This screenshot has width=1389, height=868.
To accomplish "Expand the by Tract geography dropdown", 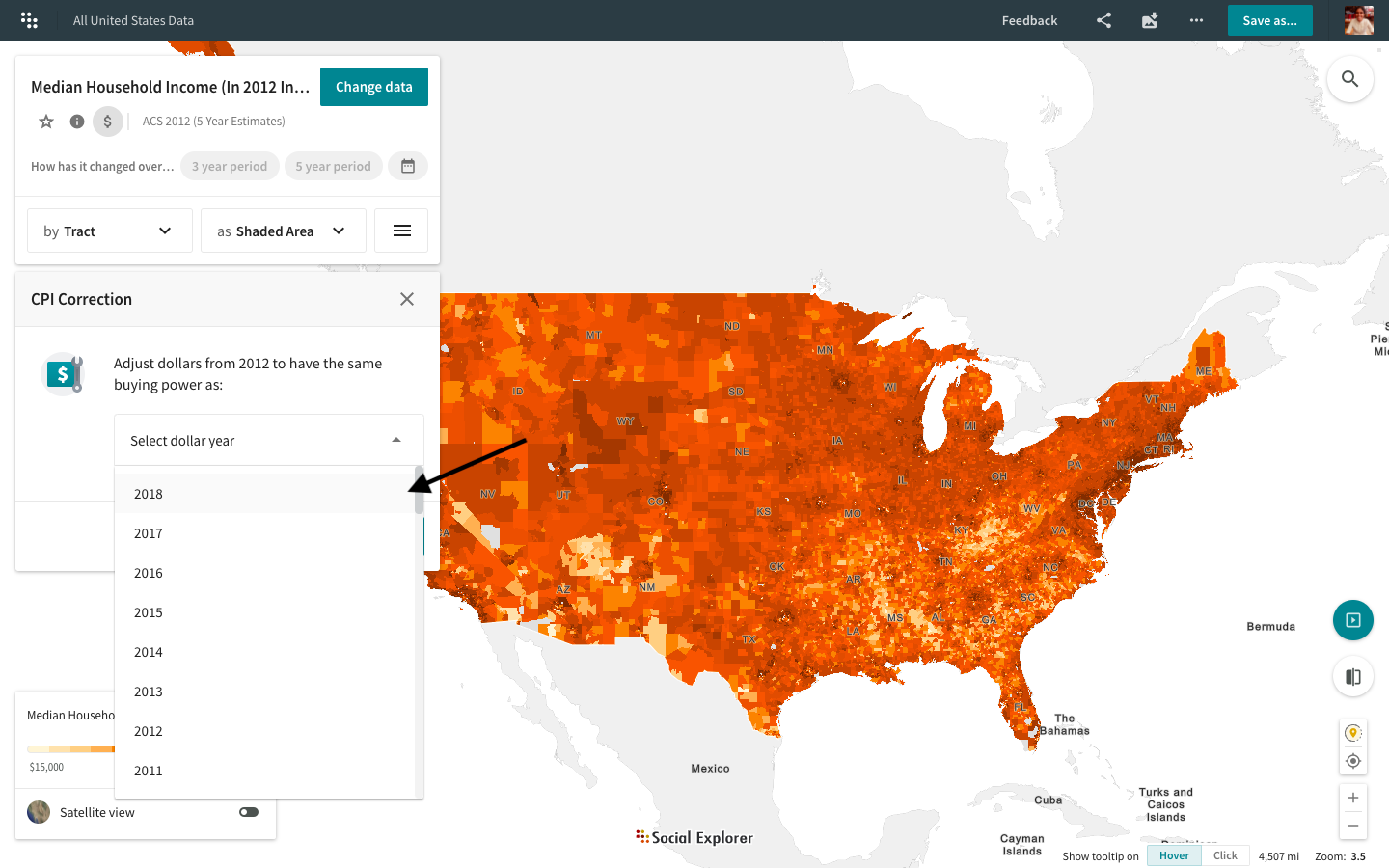I will [x=109, y=231].
